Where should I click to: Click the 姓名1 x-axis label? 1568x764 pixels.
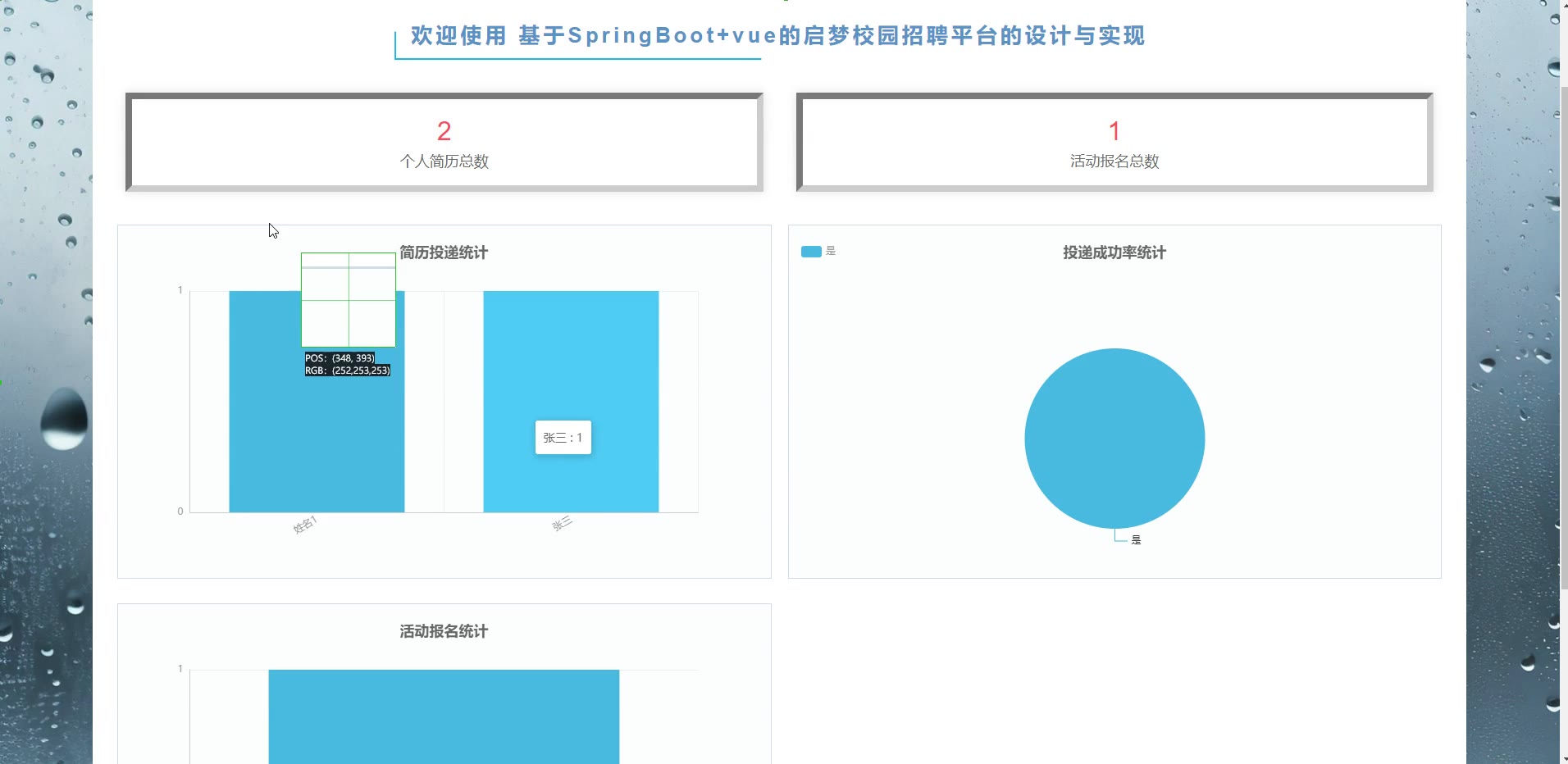(305, 525)
